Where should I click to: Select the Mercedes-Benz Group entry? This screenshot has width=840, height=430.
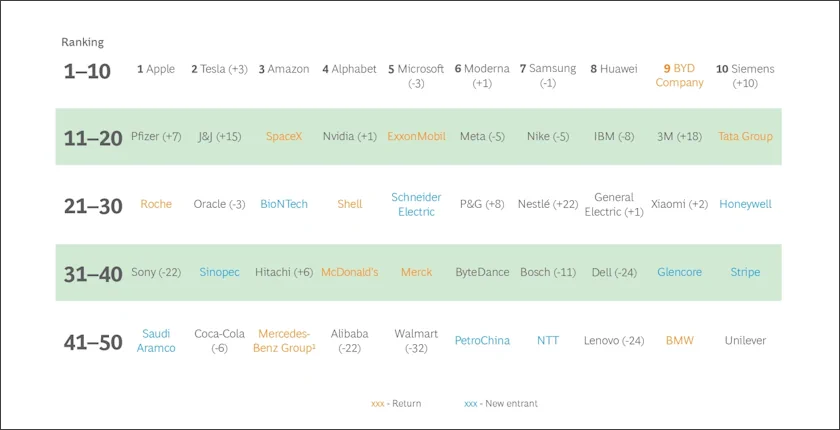pos(286,340)
